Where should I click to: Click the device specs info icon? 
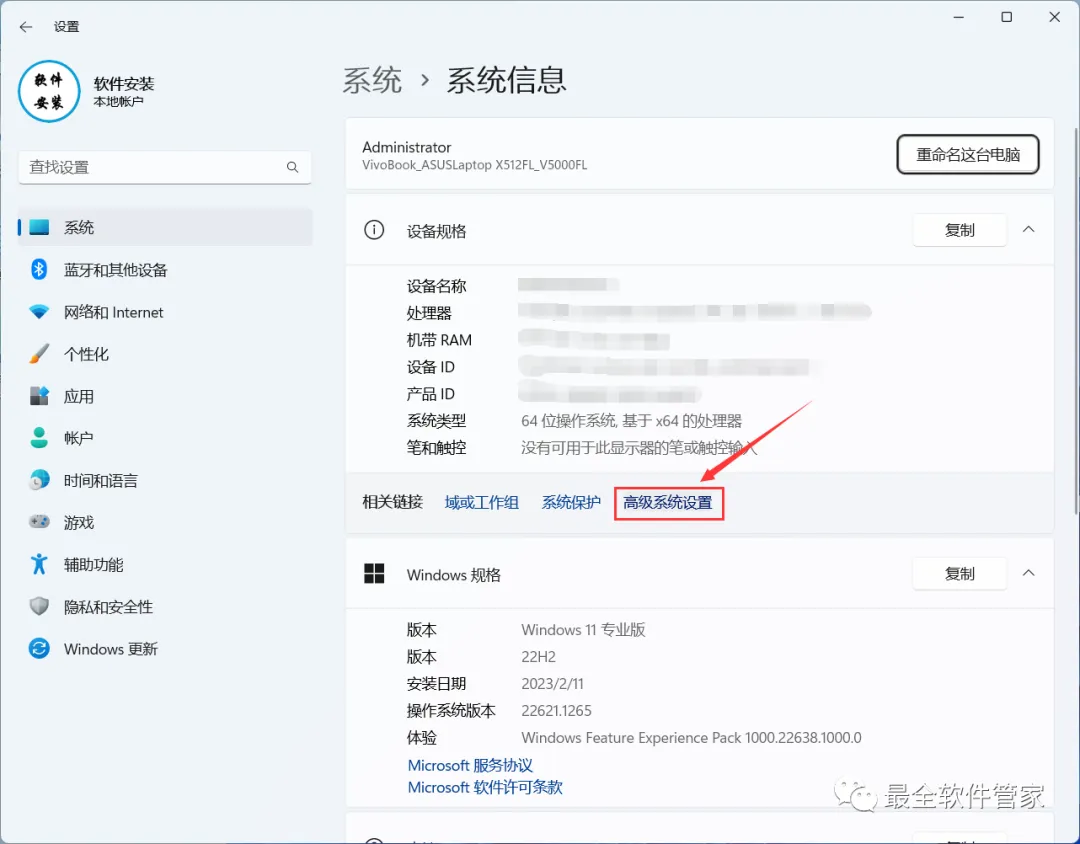(x=374, y=230)
